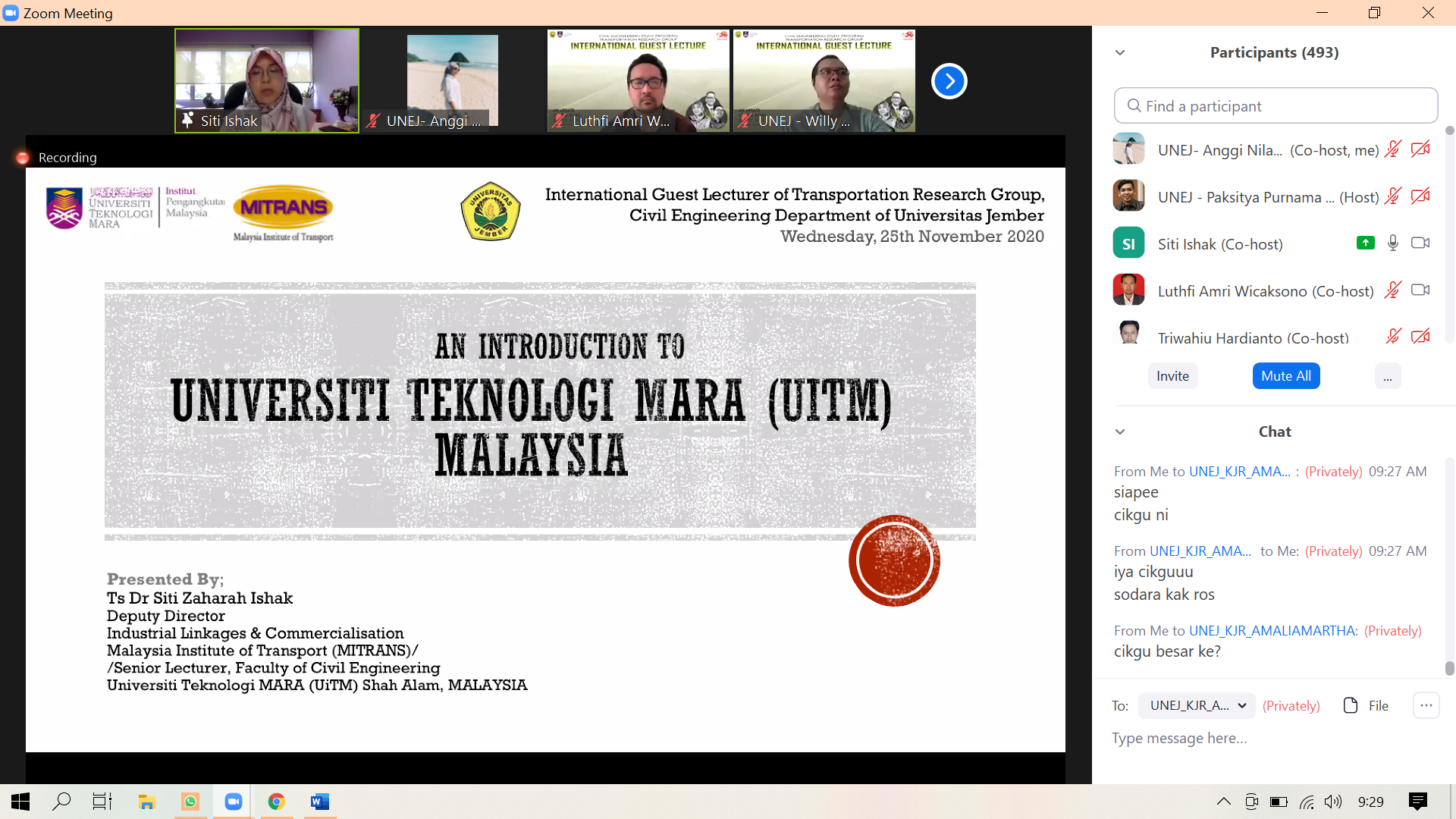
Task: Open Windows Start menu
Action: point(20,802)
